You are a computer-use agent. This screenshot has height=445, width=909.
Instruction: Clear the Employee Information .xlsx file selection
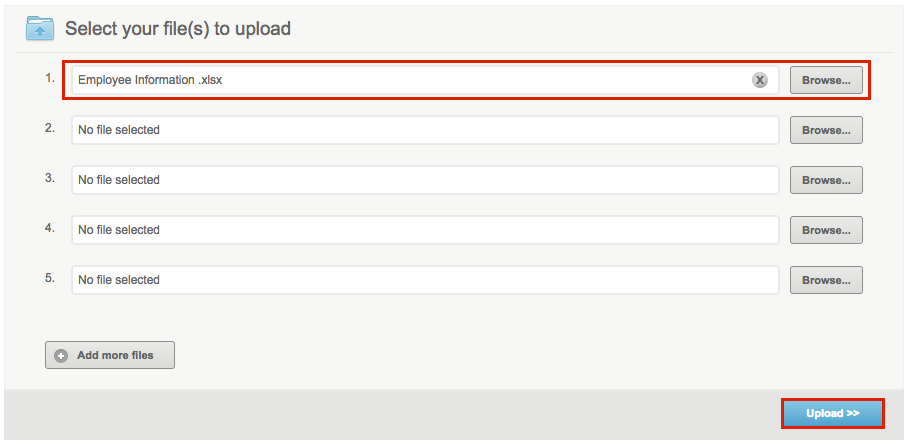760,80
